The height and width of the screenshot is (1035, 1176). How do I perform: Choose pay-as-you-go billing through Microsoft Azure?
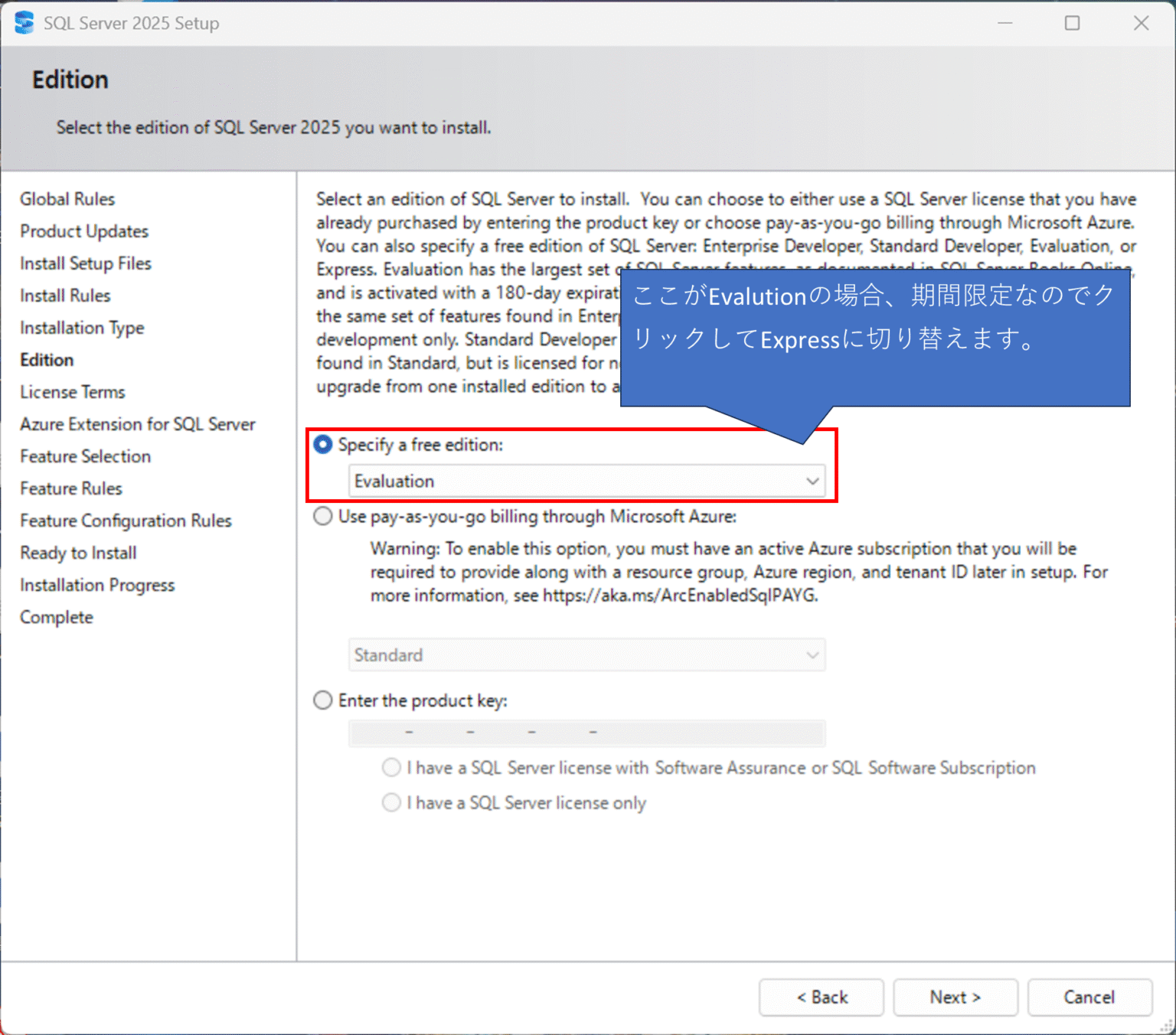pyautogui.click(x=322, y=516)
